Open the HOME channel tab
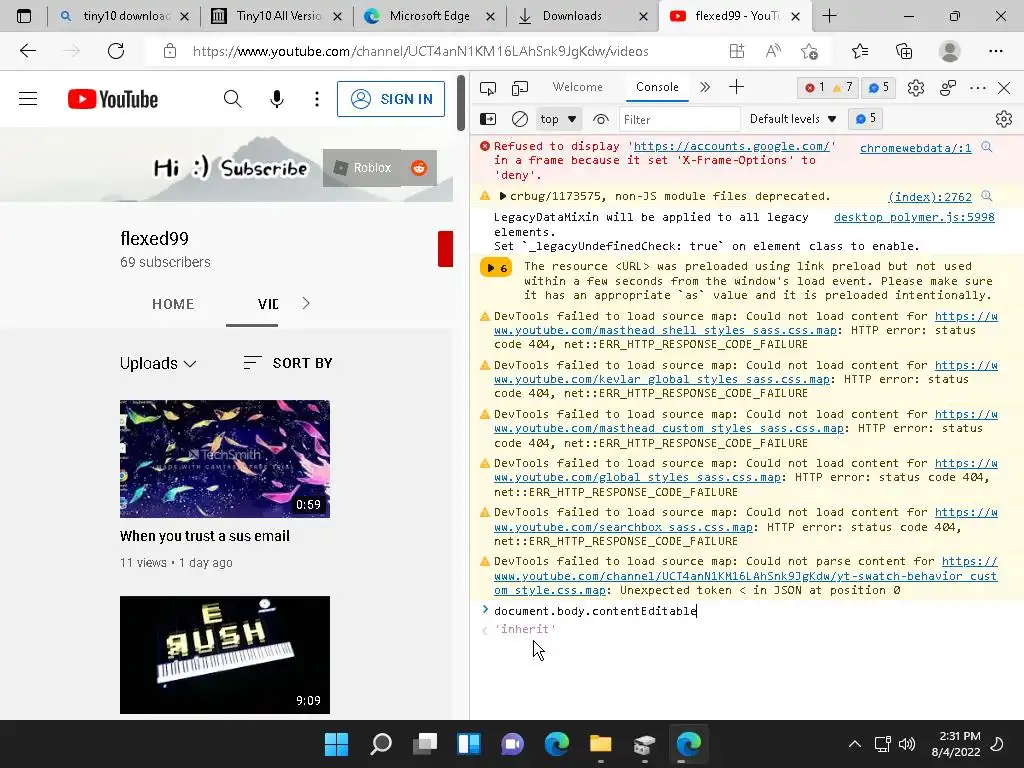 173,304
